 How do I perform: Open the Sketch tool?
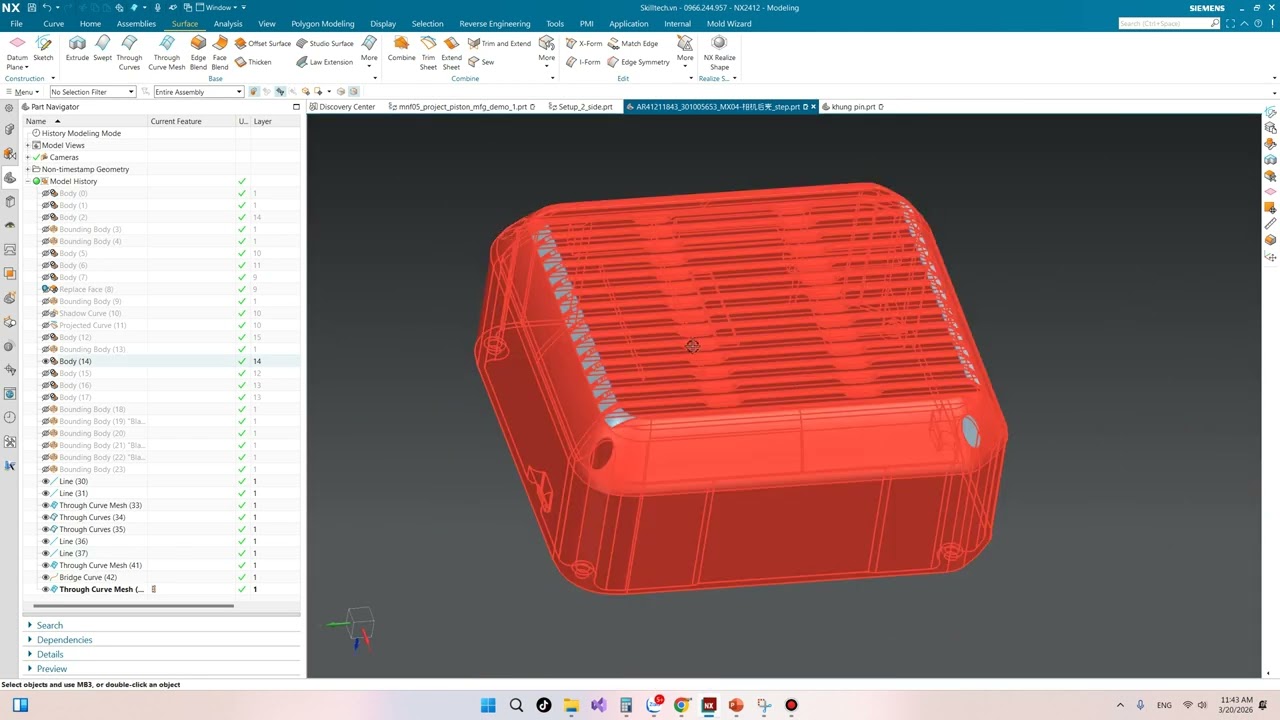[43, 49]
